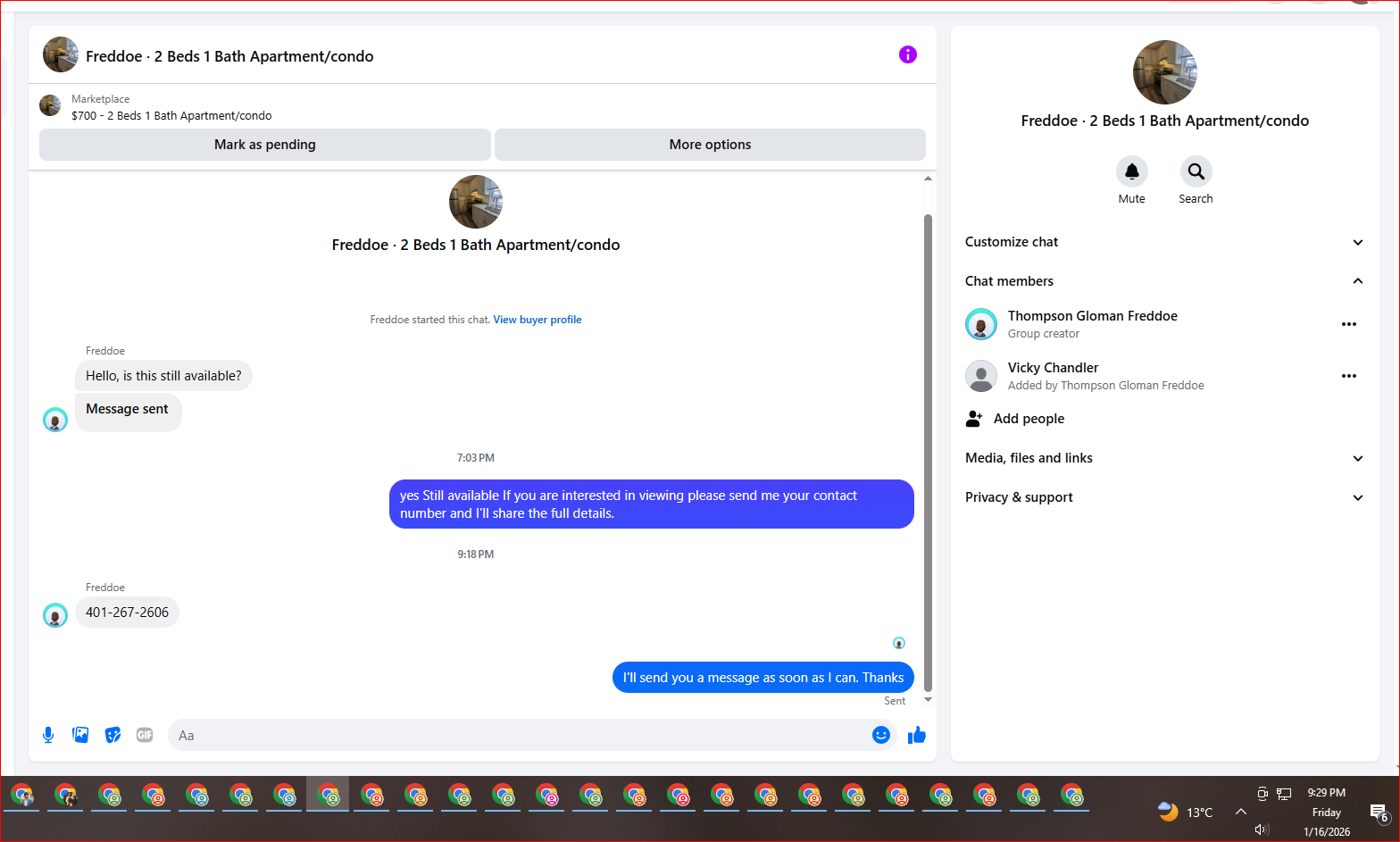This screenshot has width=1400, height=842.
Task: Mark the listing as pending
Action: click(x=265, y=145)
